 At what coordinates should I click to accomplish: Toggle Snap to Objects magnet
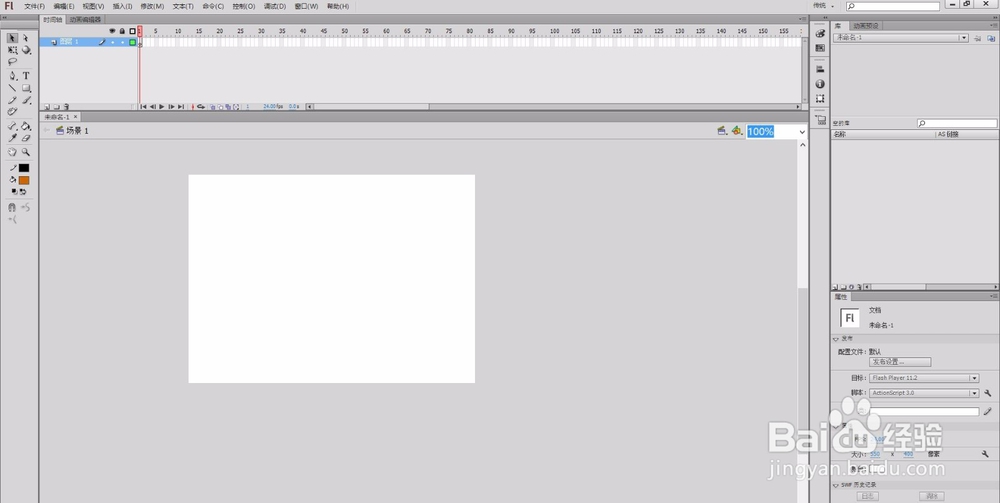click(x=11, y=207)
